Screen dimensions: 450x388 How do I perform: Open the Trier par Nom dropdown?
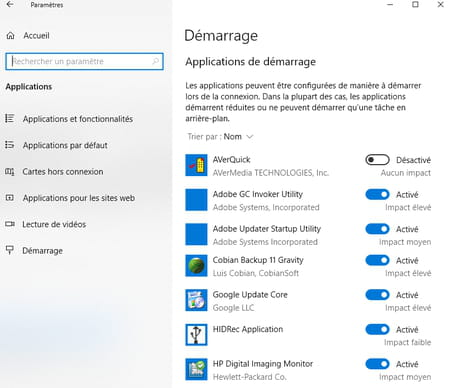pos(220,137)
